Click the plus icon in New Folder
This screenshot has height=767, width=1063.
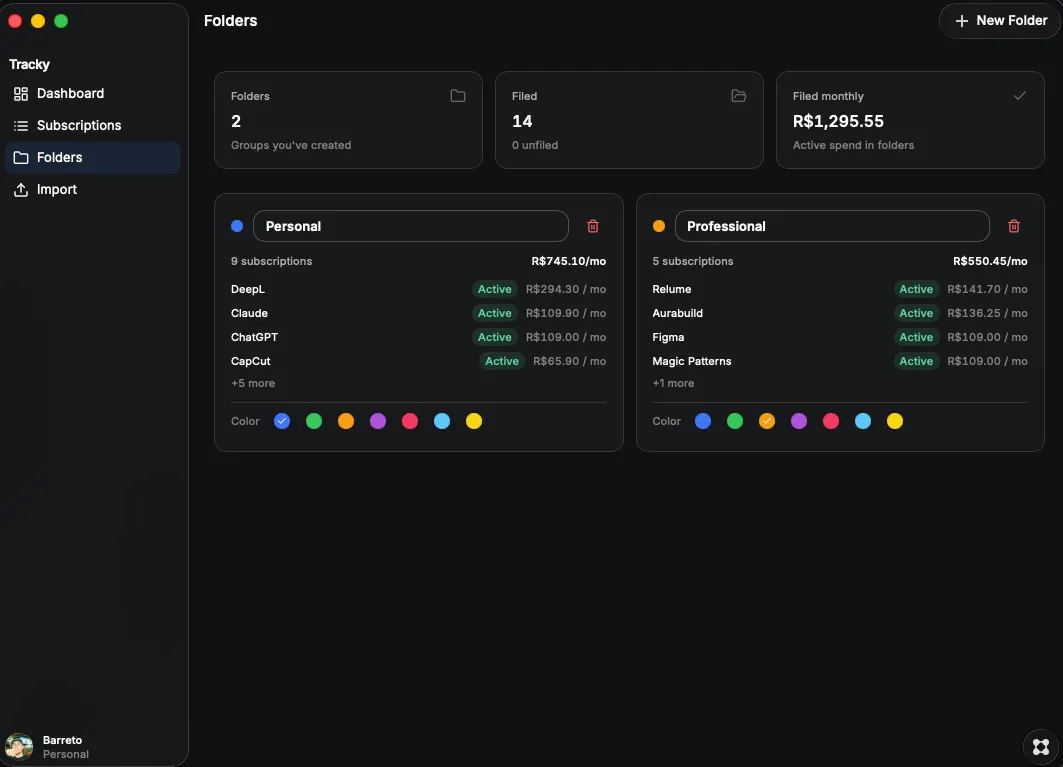961,21
